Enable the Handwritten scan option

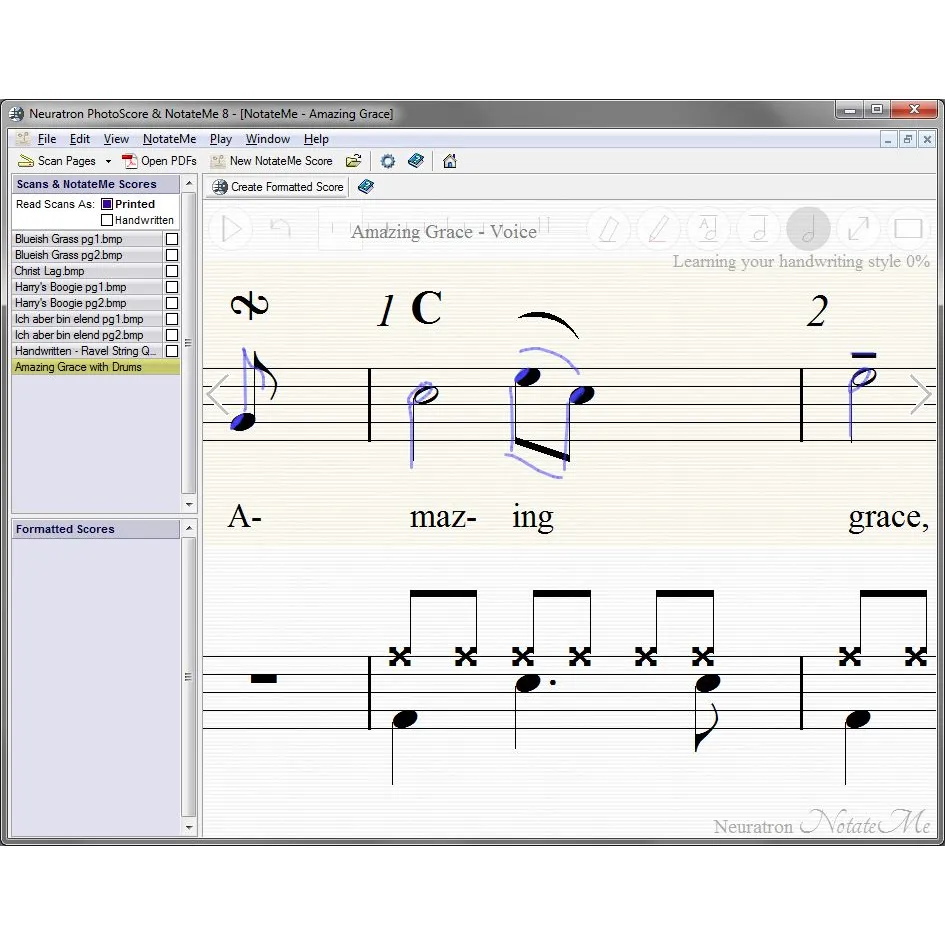pos(107,220)
